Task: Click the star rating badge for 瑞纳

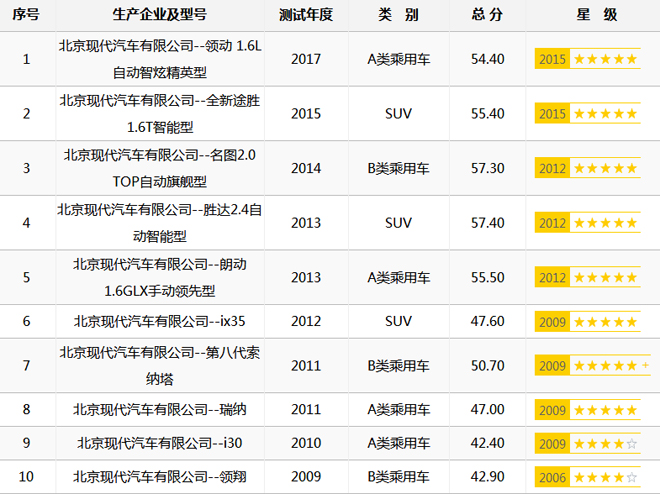Action: click(588, 410)
